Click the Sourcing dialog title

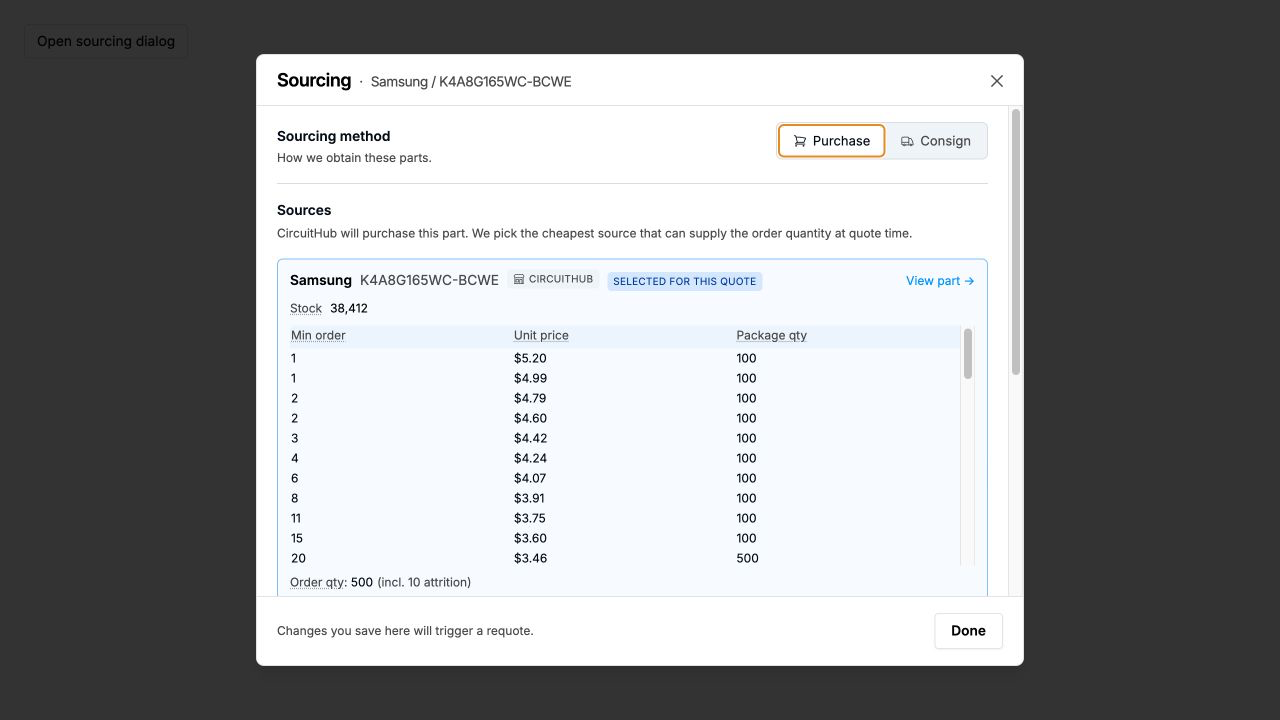tap(314, 80)
